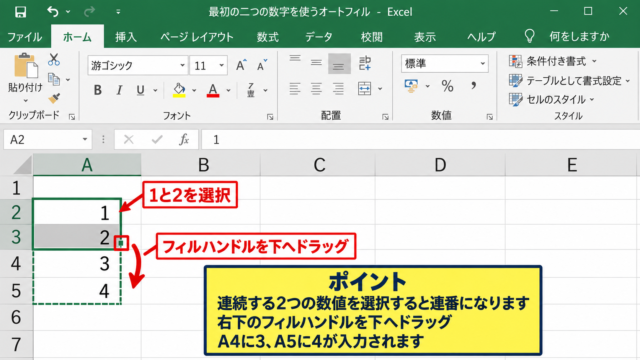Open fill color palette arrow
640x360 pixels.
(194, 90)
